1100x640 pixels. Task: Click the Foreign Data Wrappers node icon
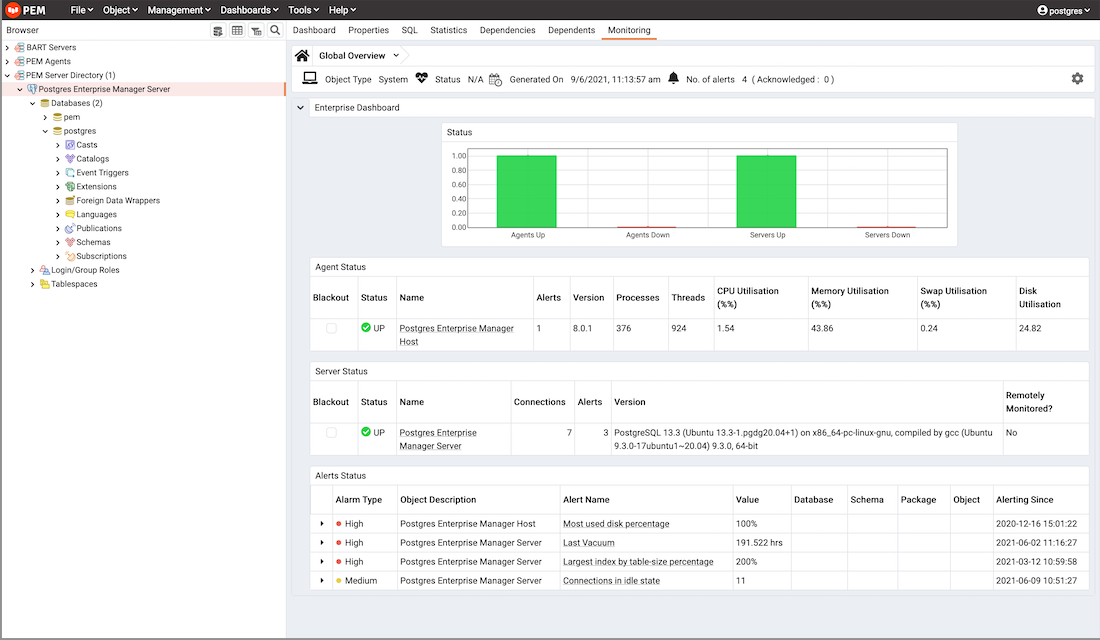[x=69, y=201]
